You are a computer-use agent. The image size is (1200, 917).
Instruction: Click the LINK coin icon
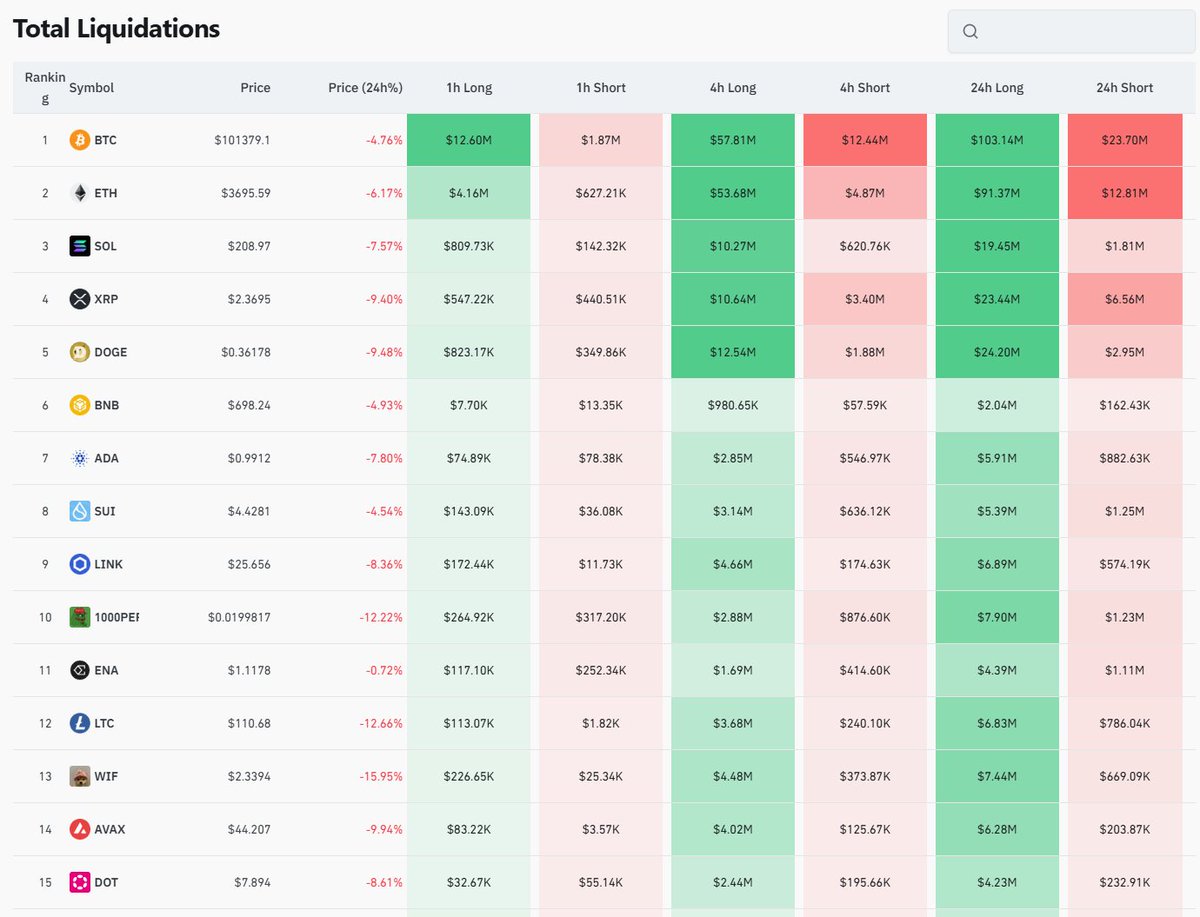tap(80, 564)
